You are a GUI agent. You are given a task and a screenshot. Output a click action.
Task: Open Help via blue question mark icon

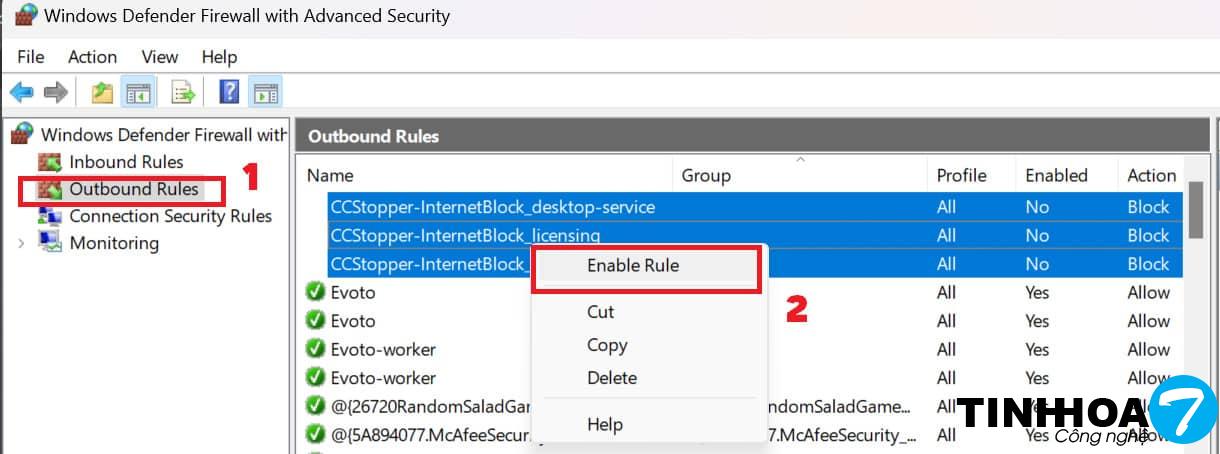point(229,93)
